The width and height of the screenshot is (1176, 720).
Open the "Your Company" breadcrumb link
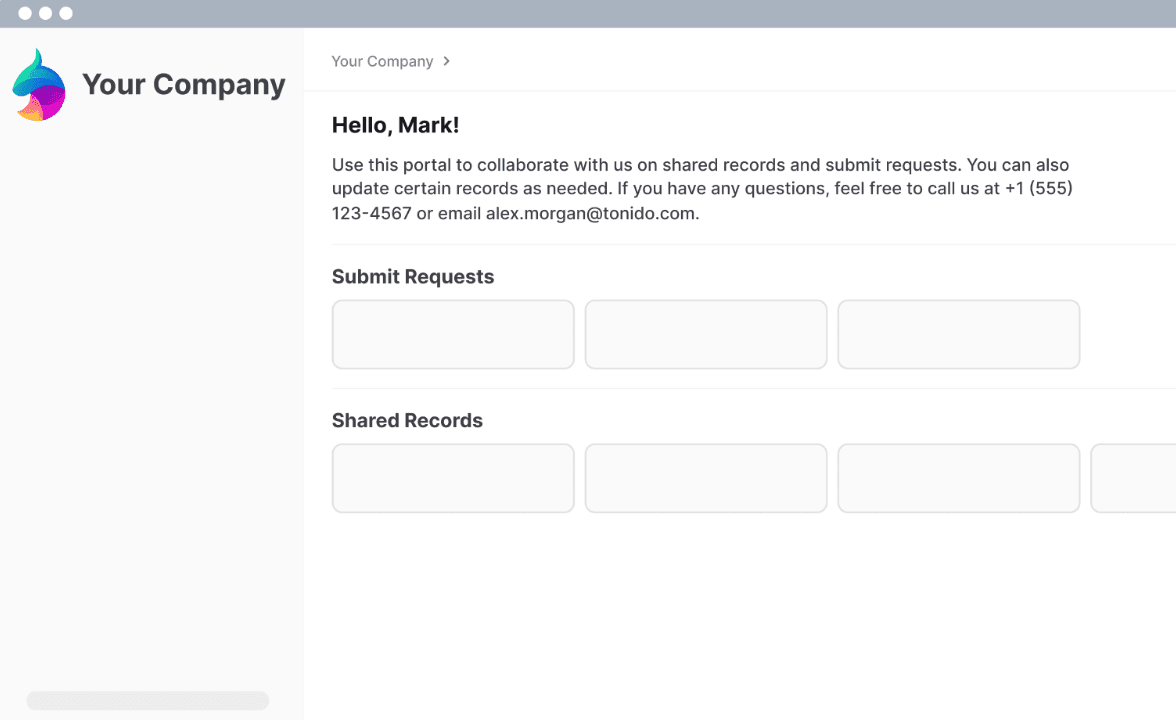382,61
